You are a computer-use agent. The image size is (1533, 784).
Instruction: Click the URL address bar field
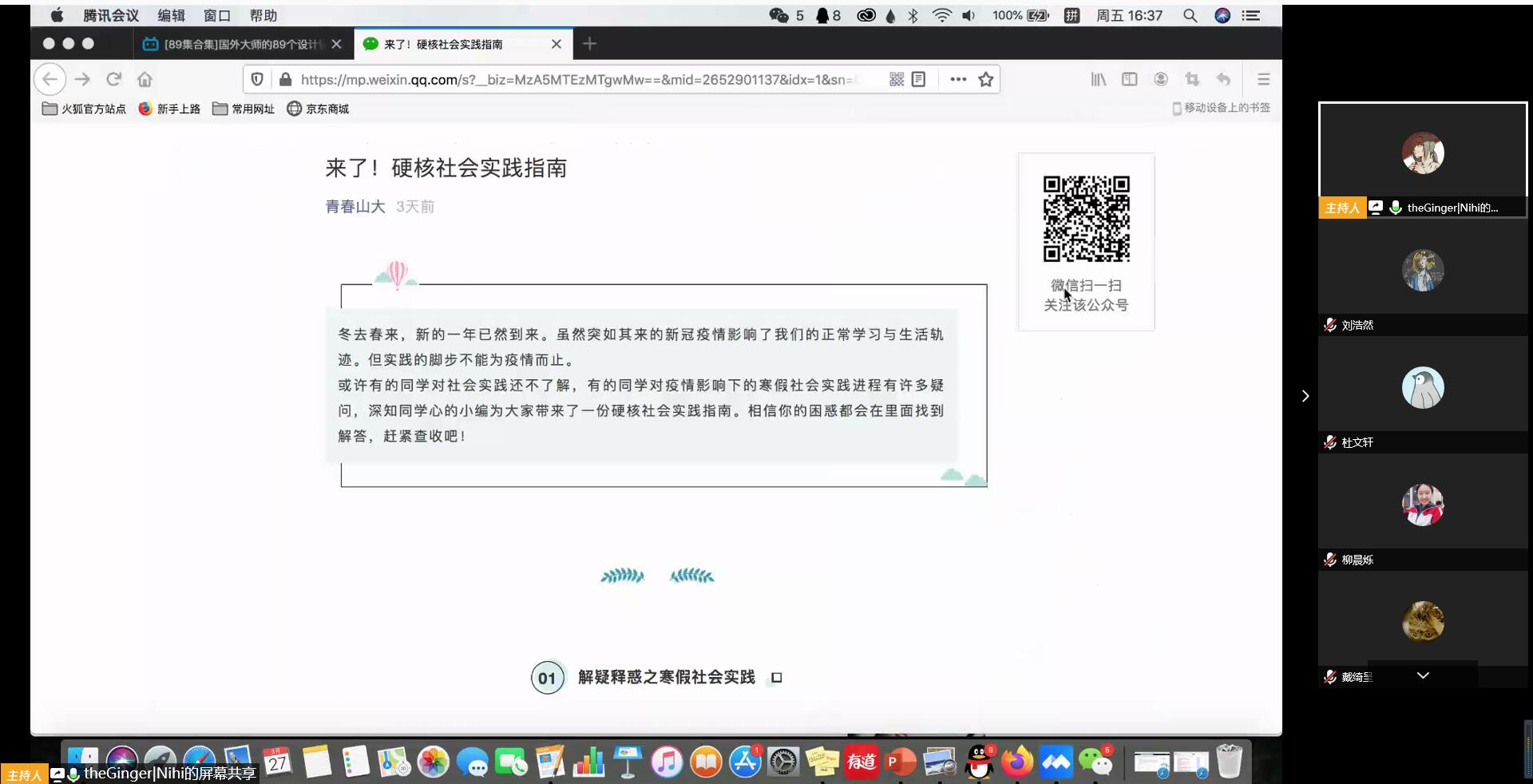pyautogui.click(x=575, y=79)
